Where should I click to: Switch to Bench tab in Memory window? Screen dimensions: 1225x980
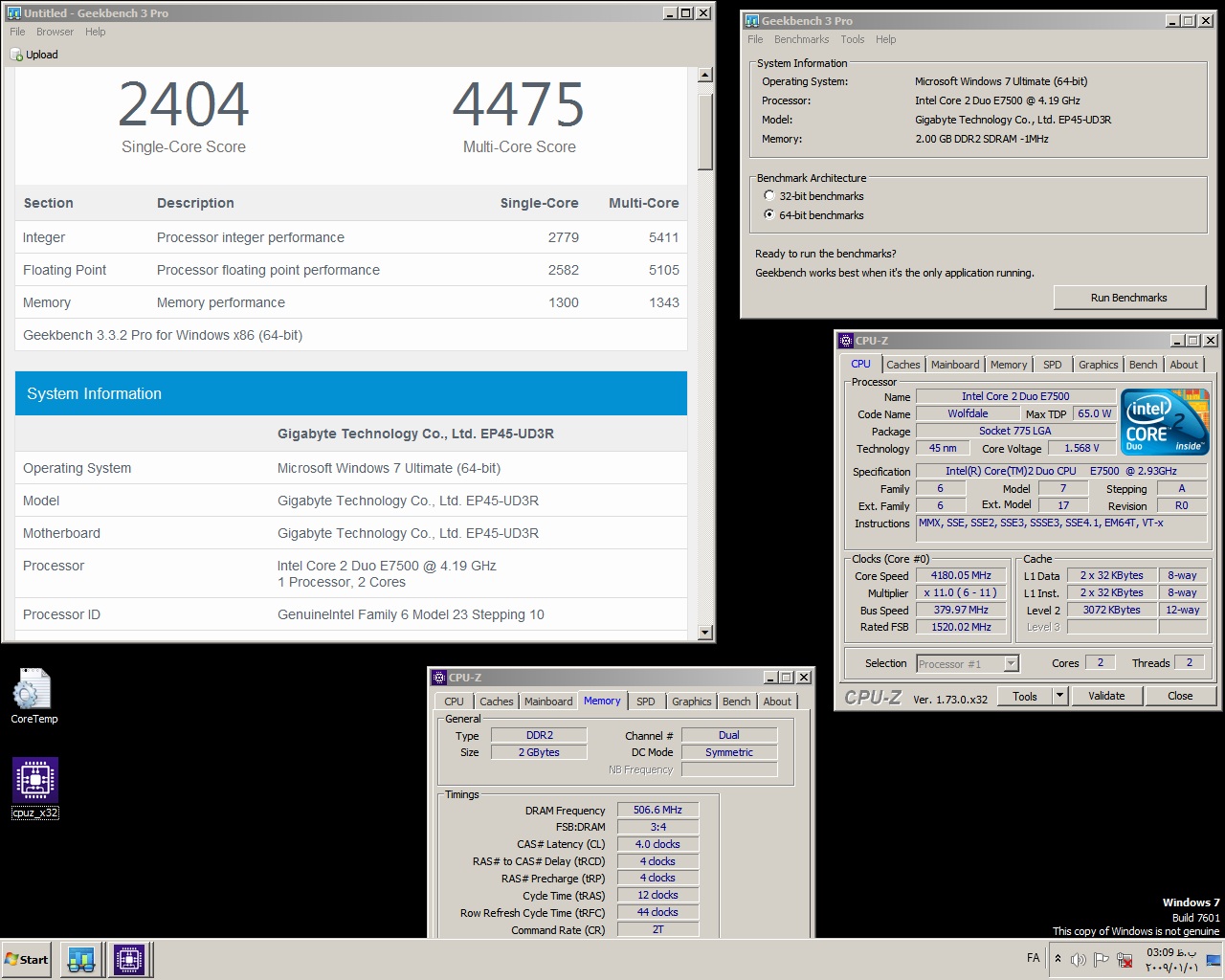tap(736, 702)
